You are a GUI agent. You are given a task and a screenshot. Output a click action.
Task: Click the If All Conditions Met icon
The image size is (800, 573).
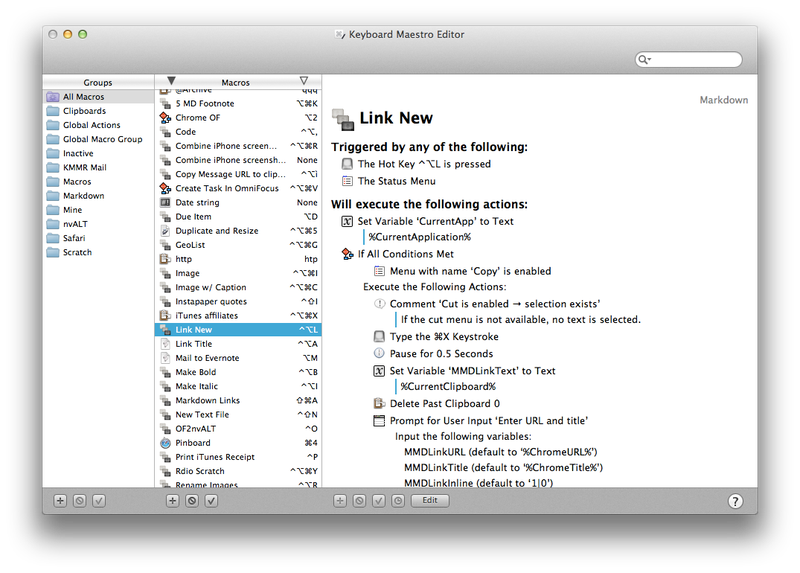347,254
